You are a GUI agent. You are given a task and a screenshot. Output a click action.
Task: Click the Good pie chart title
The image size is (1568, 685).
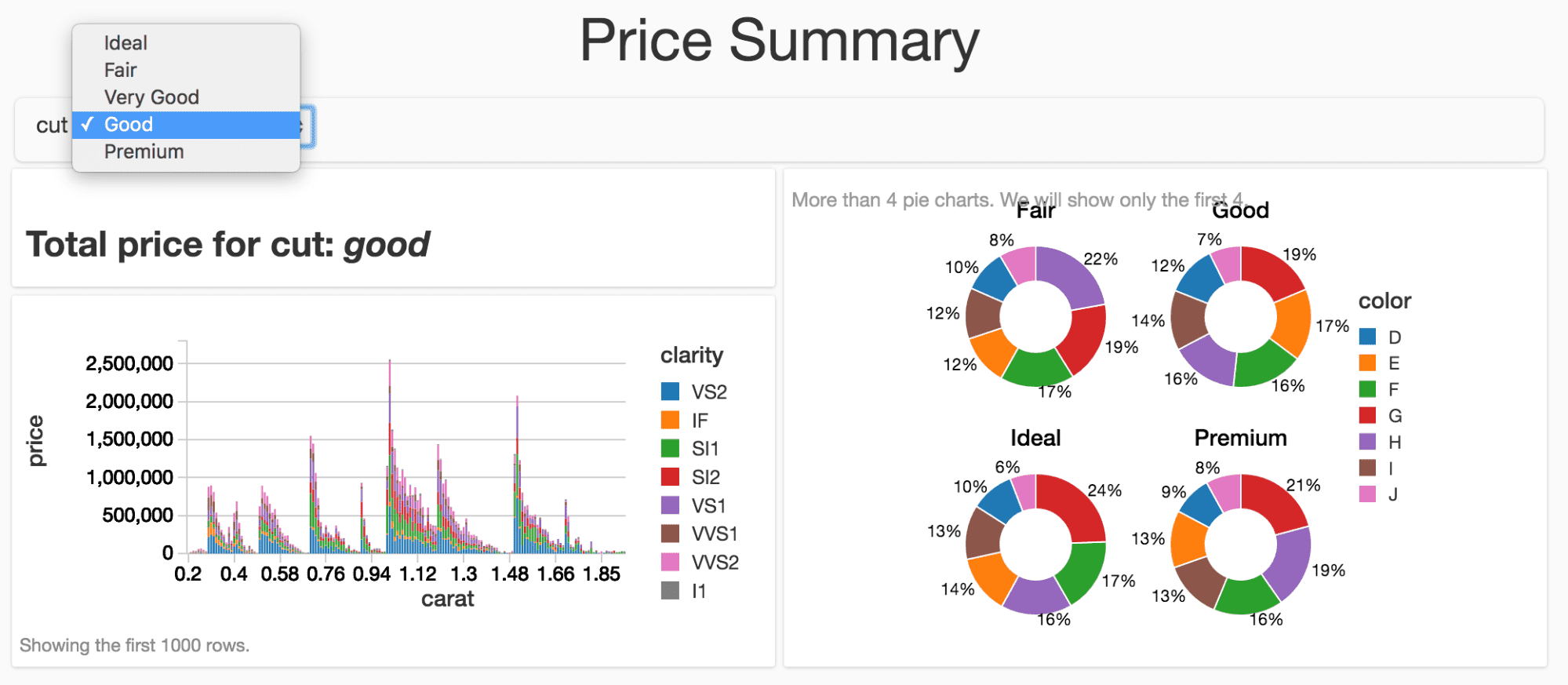pyautogui.click(x=1240, y=210)
